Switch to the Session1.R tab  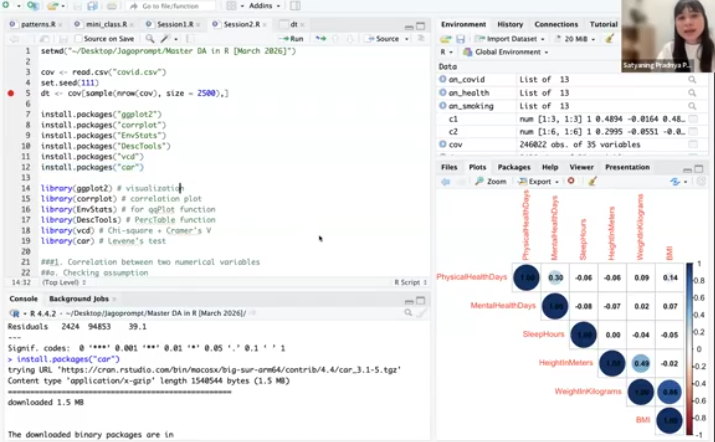177,23
